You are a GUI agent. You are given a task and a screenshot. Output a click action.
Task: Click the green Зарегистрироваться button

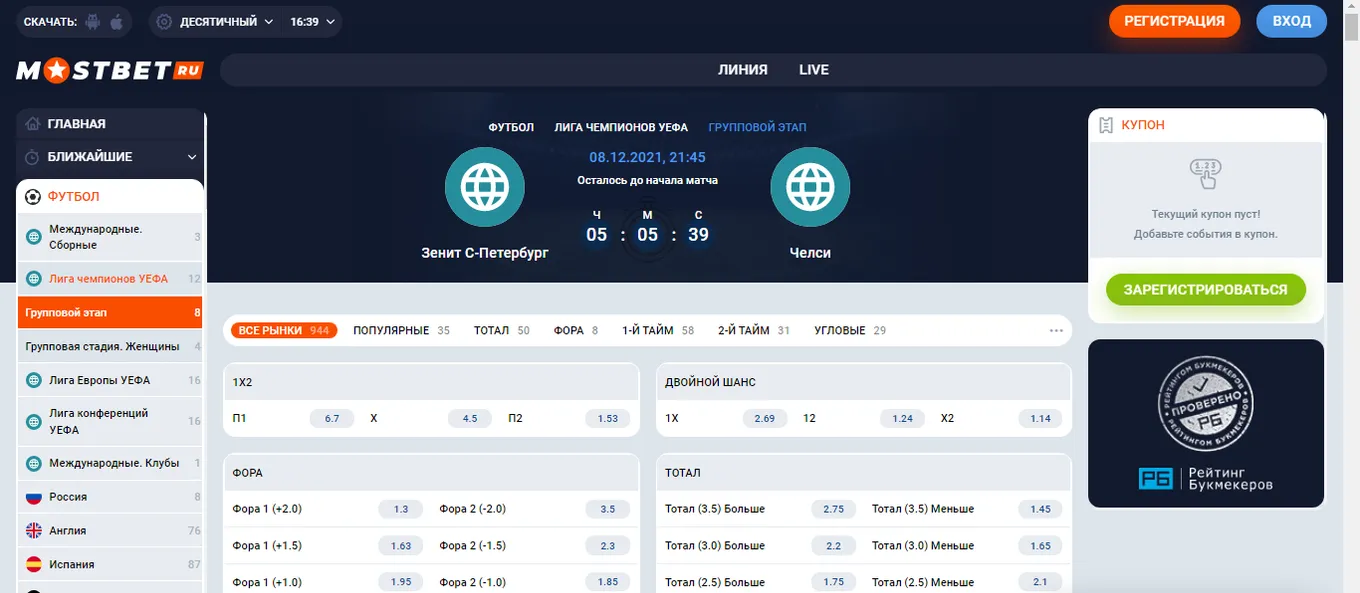pyautogui.click(x=1206, y=290)
